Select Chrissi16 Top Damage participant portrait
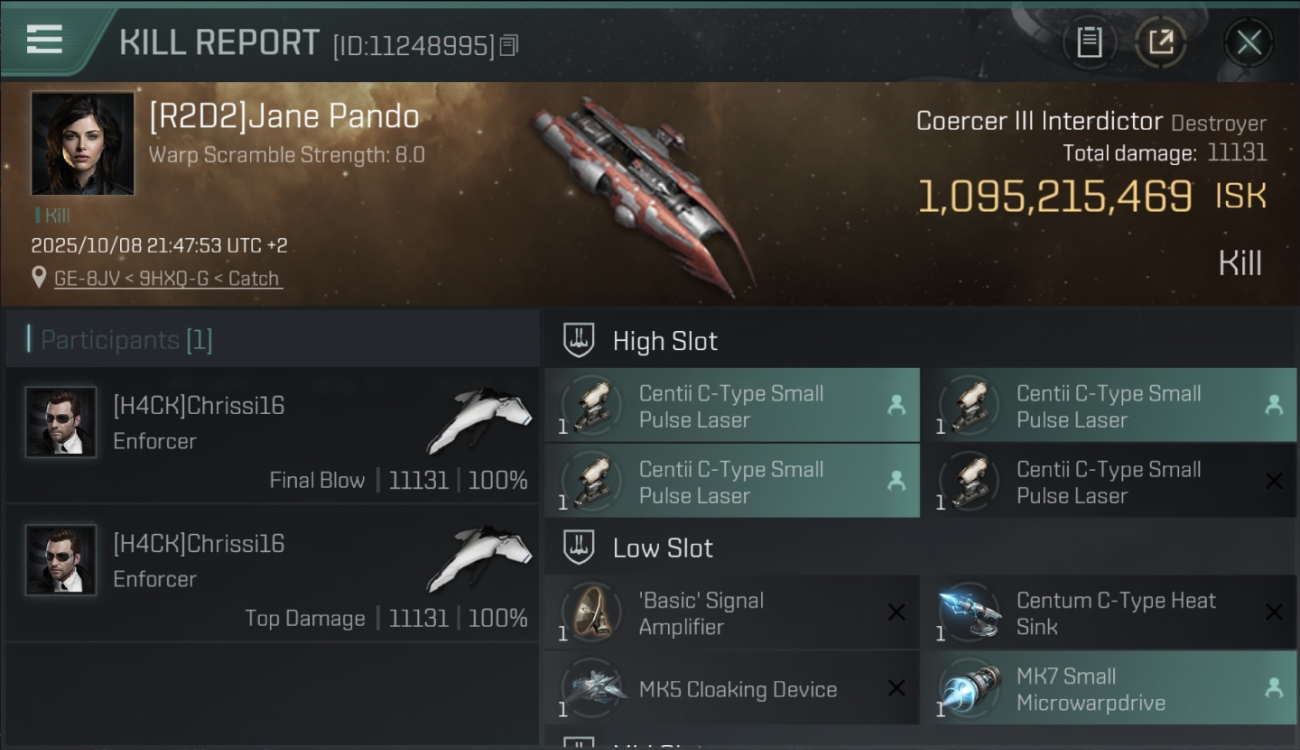This screenshot has height=750, width=1300. click(61, 560)
